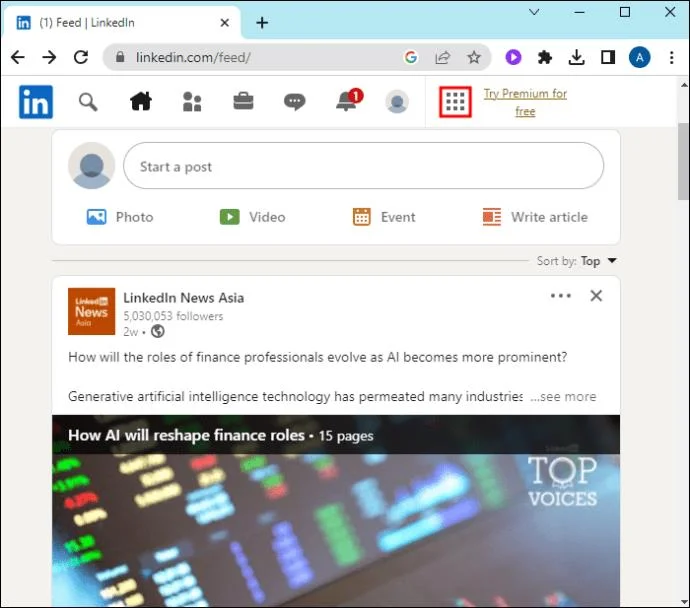Open the Me profile avatar menu
The image size is (690, 608).
click(397, 102)
